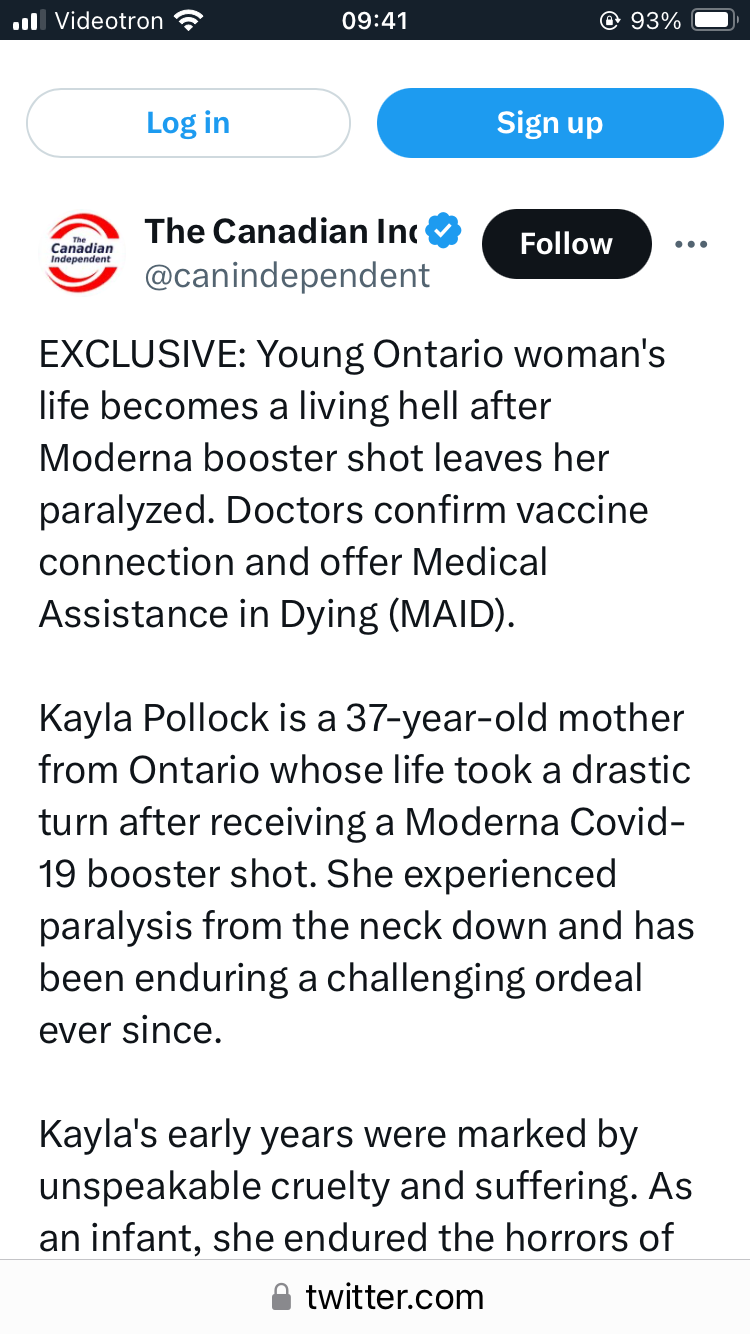Tap the orientation lock status icon
This screenshot has height=1334, width=750.
(608, 20)
